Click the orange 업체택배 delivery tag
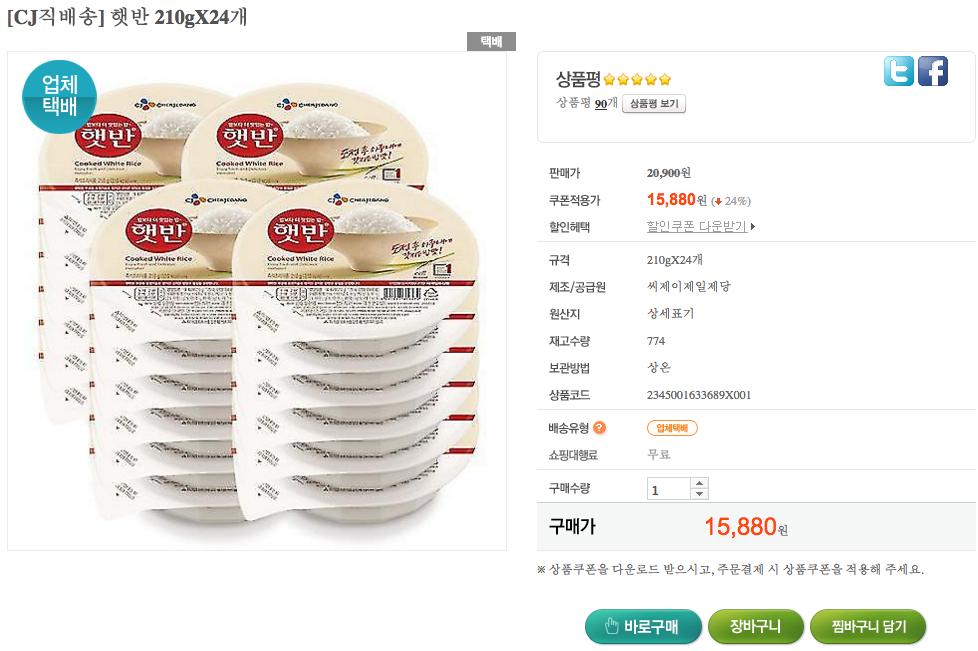Screen dimensions: 978x651 click(x=672, y=428)
